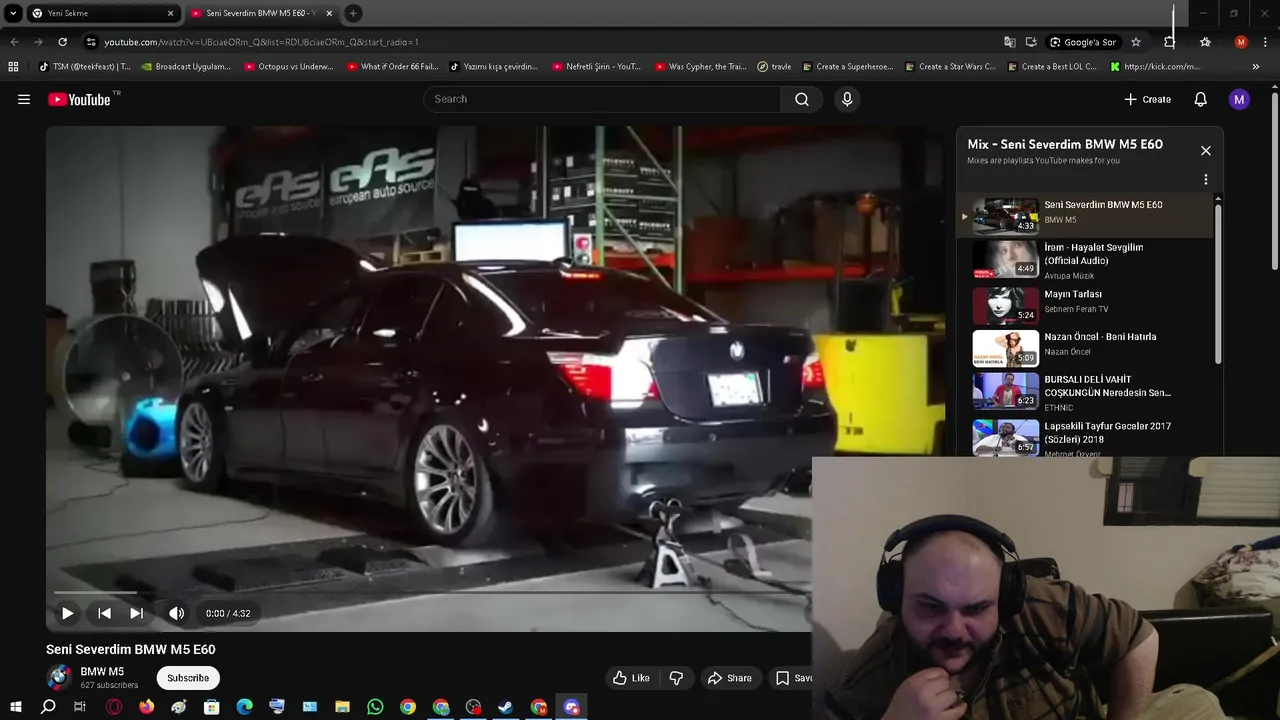Open the travle bookmark
Image resolution: width=1280 pixels, height=720 pixels.
pos(775,67)
